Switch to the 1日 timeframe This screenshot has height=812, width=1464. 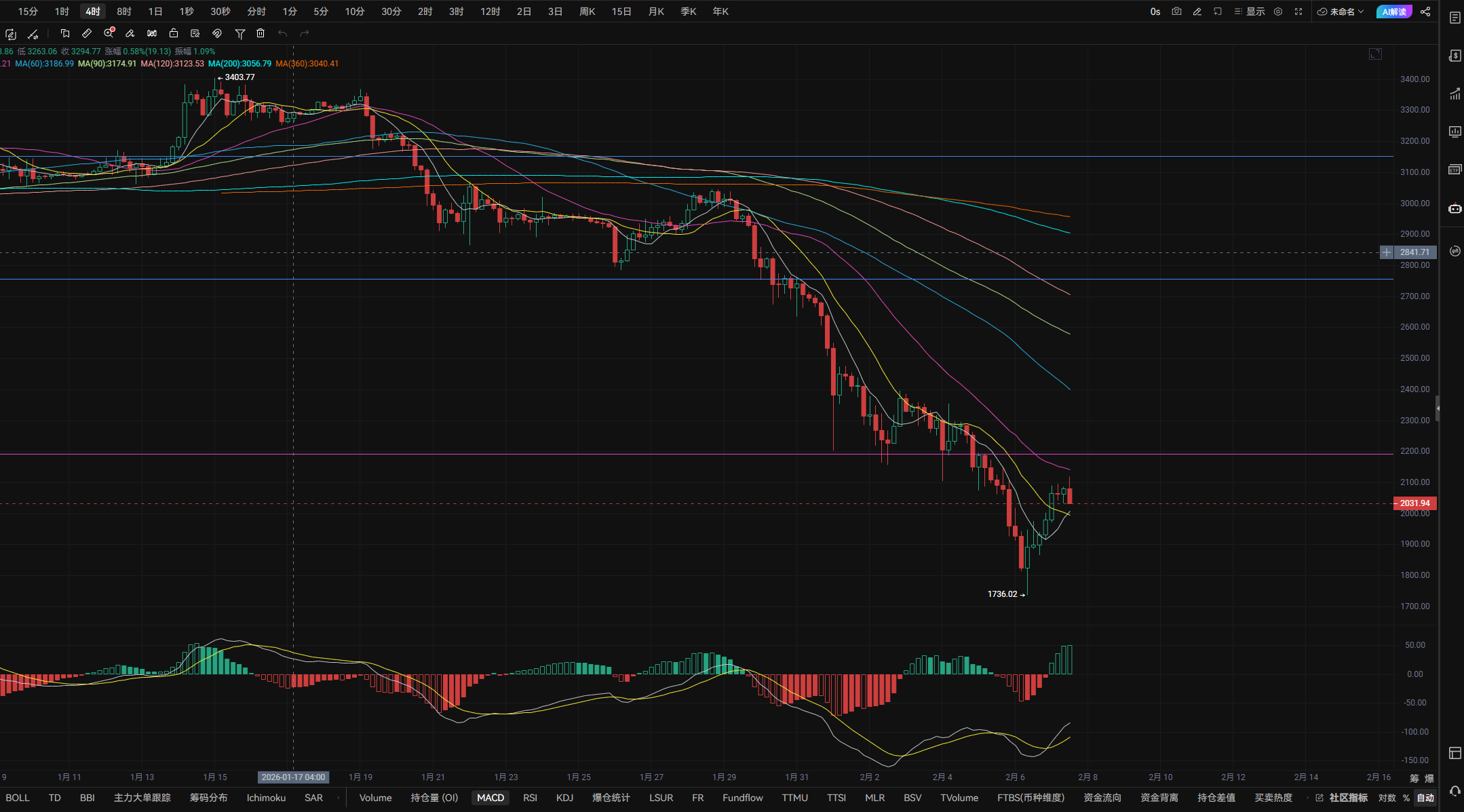(155, 12)
